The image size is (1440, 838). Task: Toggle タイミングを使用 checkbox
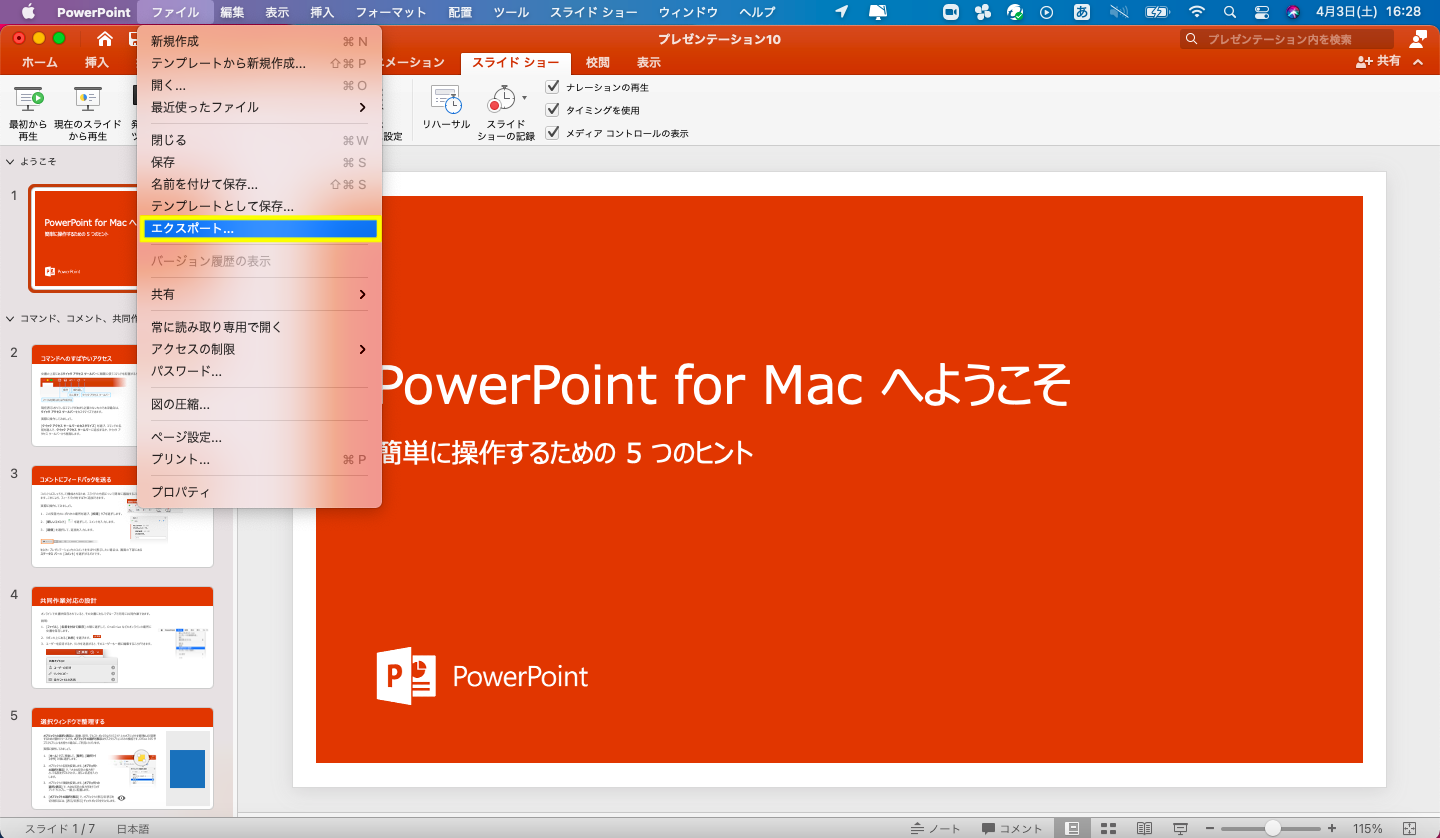pos(552,110)
